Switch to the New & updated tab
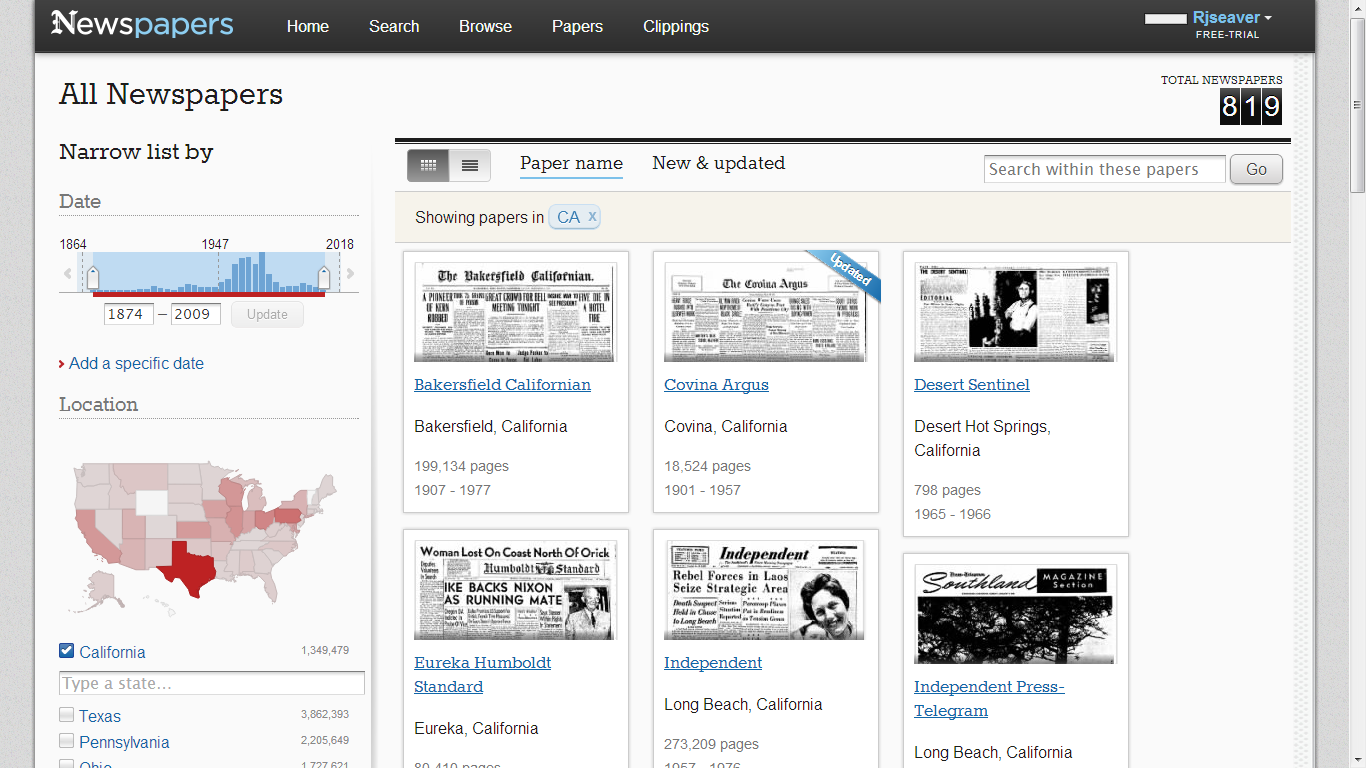The image size is (1366, 768). (719, 163)
